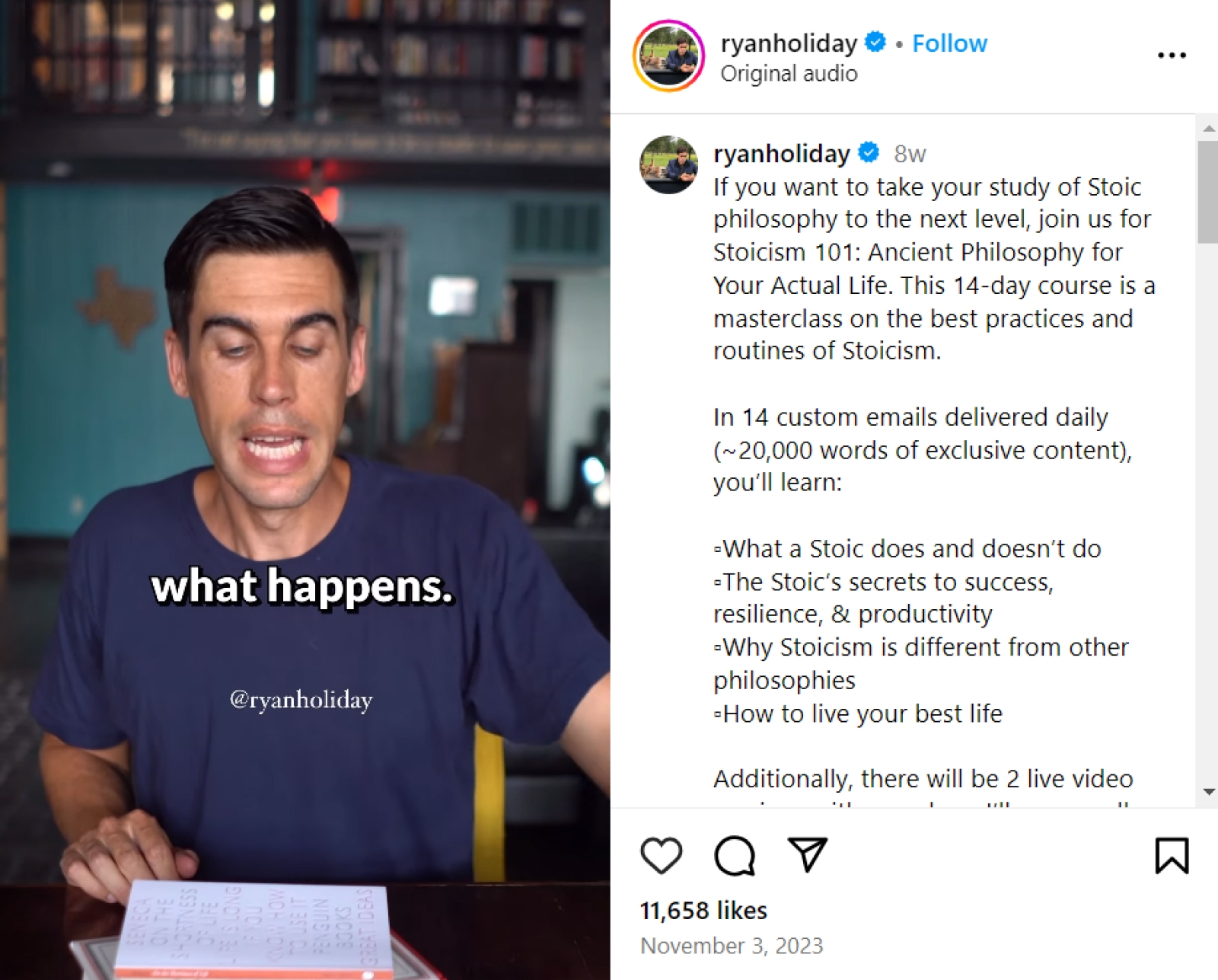Open the three-dot more options menu

[1172, 55]
